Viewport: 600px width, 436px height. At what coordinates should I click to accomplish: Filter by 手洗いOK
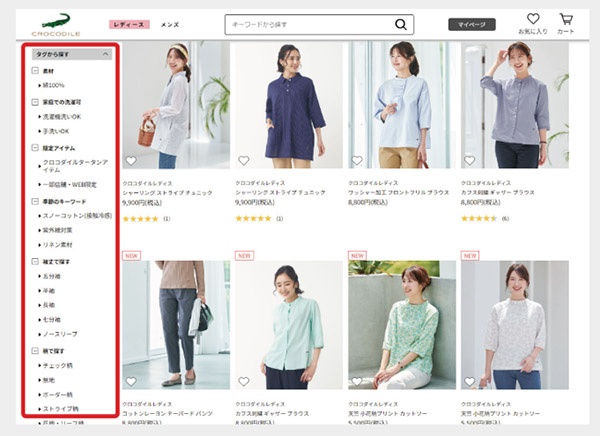pos(55,131)
